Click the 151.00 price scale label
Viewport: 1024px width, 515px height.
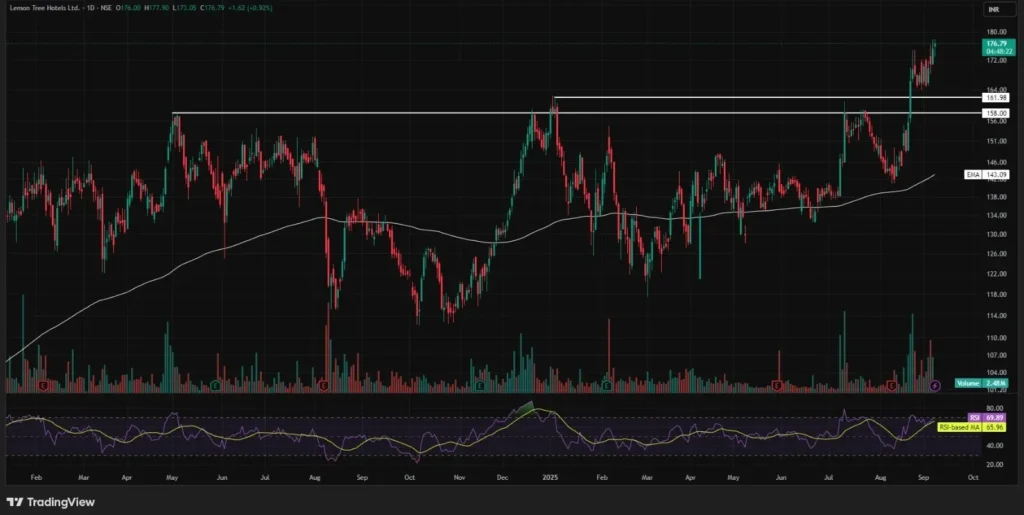(x=997, y=141)
